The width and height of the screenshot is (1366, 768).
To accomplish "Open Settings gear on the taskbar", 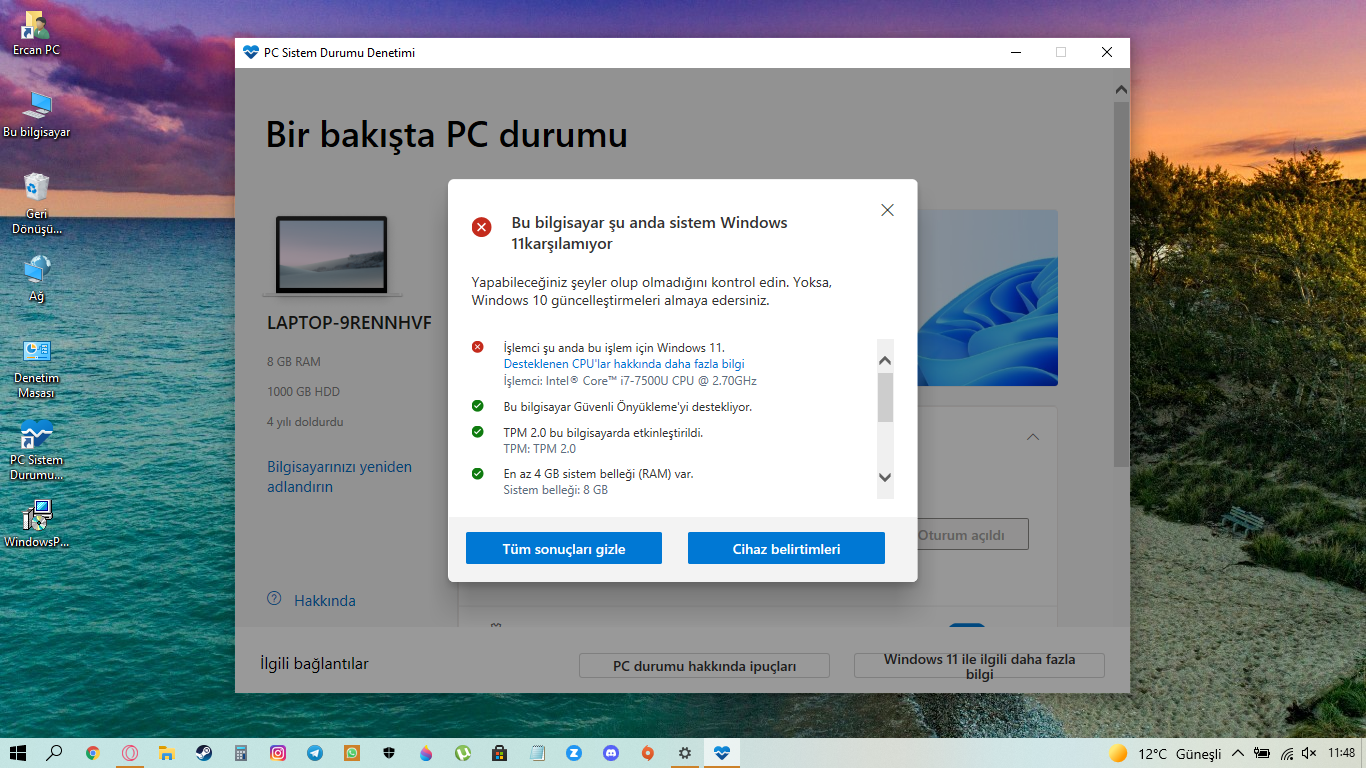I will [x=685, y=753].
